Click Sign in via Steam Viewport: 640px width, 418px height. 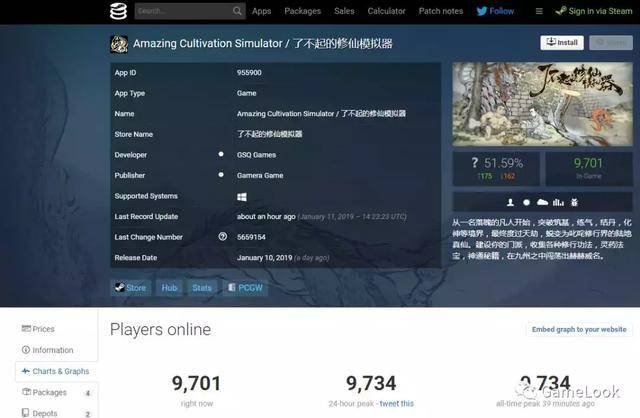(x=594, y=11)
